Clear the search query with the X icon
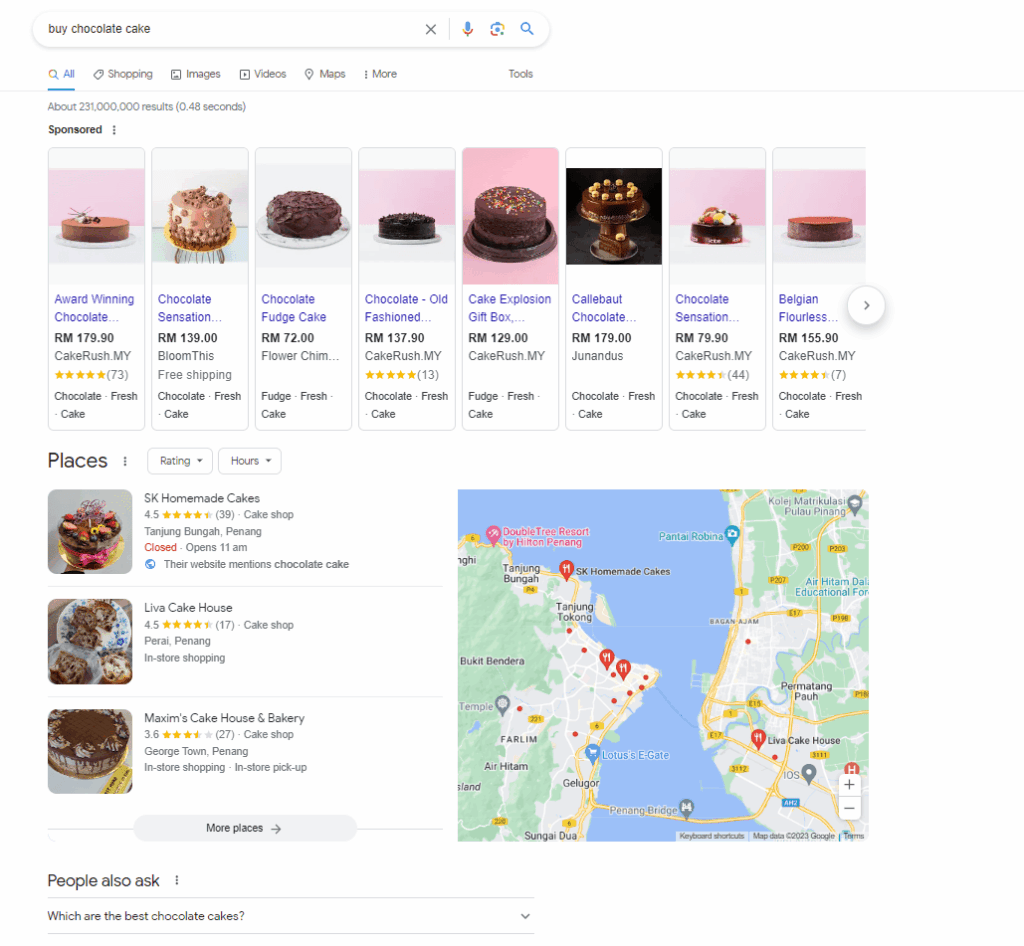This screenshot has width=1024, height=946. point(430,29)
